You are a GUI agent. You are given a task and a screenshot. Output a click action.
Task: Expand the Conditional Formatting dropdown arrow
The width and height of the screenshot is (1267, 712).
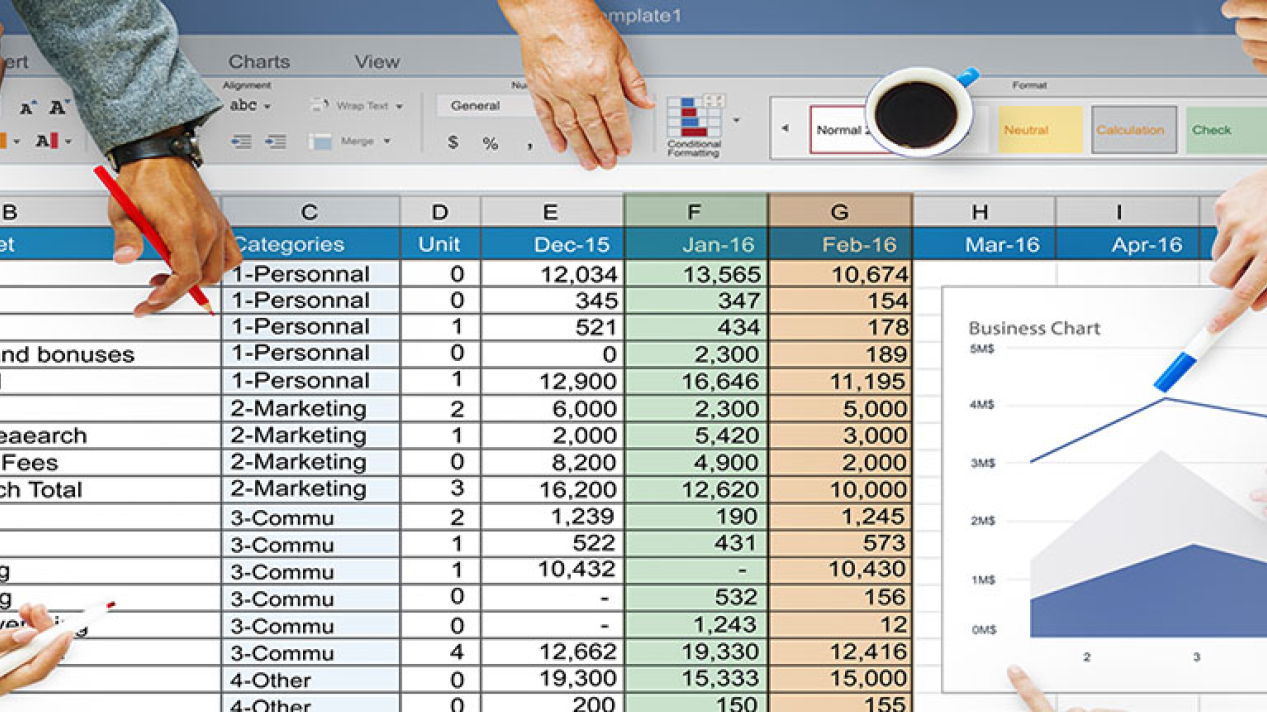point(736,120)
